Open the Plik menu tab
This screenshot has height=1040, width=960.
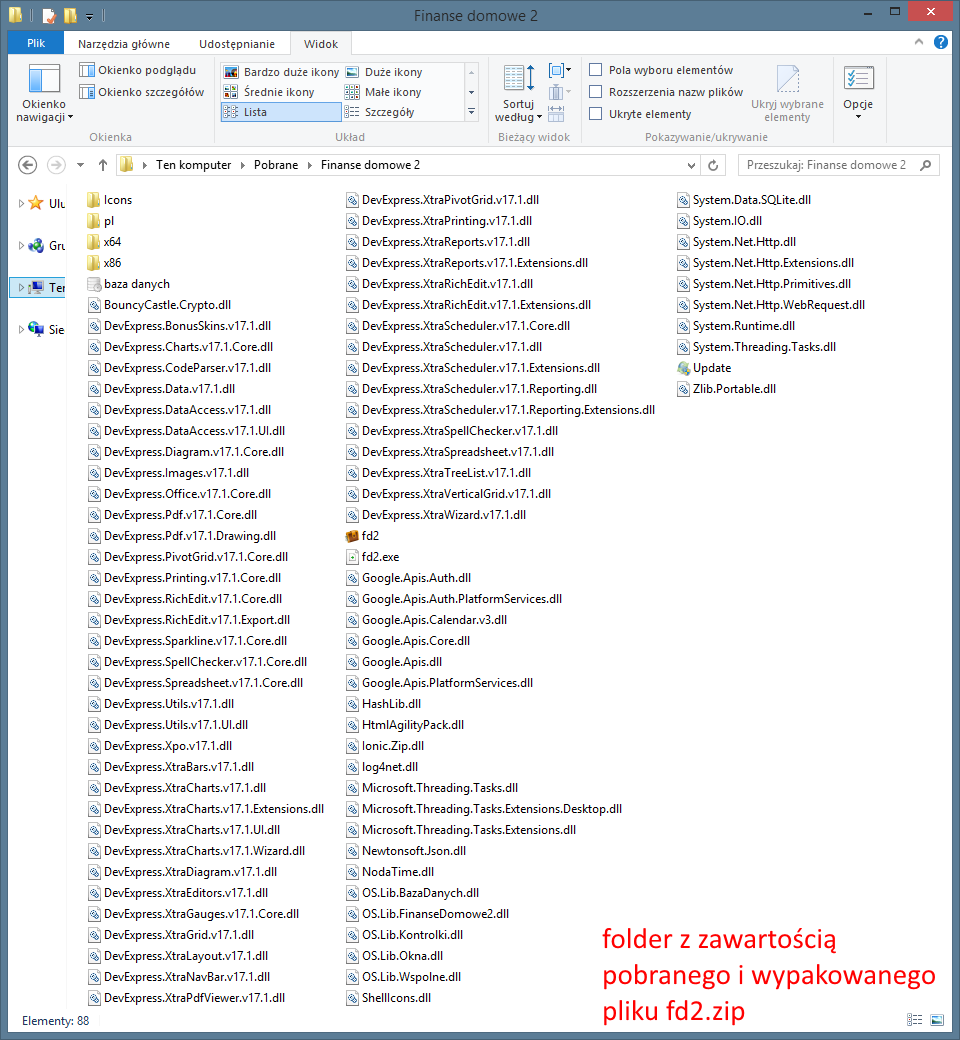(36, 44)
